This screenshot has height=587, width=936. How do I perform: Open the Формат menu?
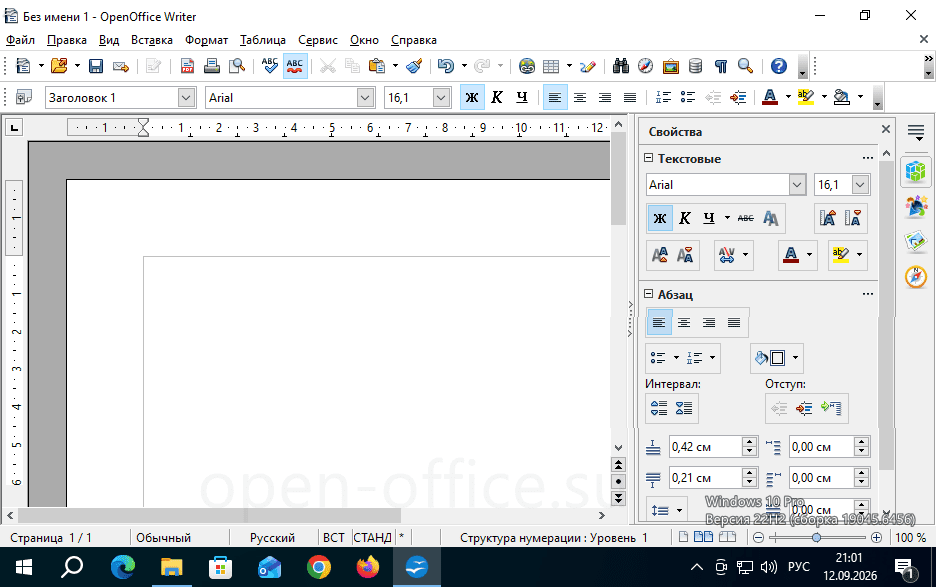tap(206, 40)
